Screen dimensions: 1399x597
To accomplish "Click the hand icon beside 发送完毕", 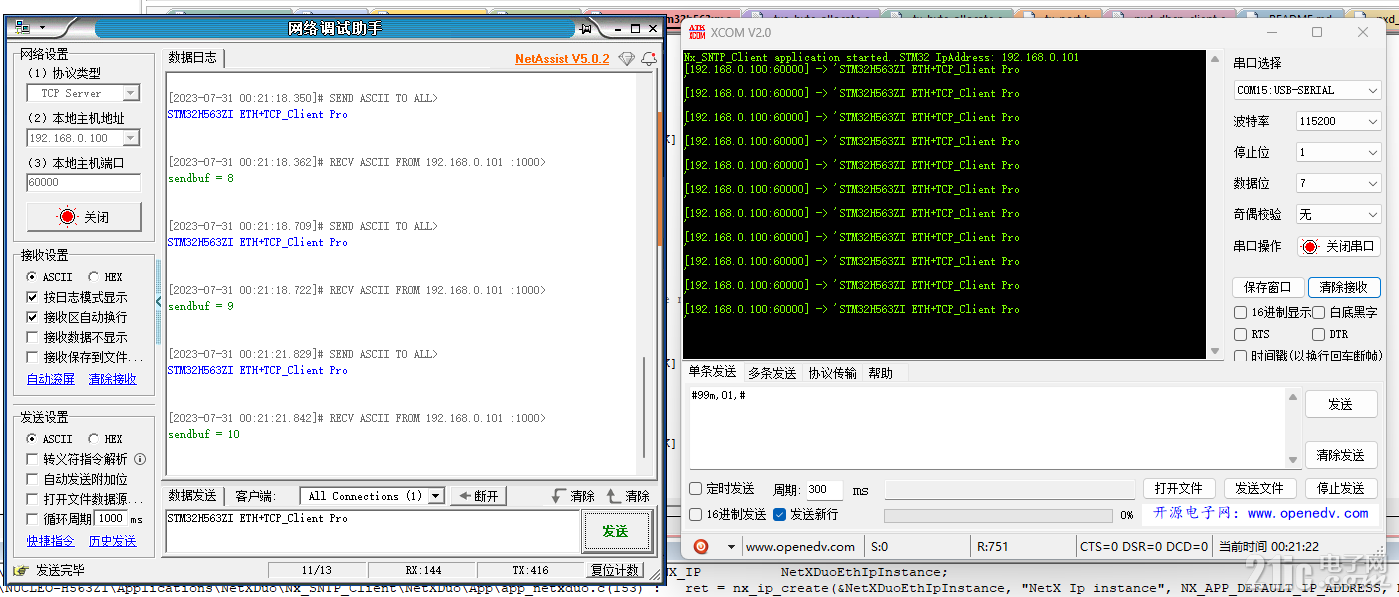I will [20, 570].
